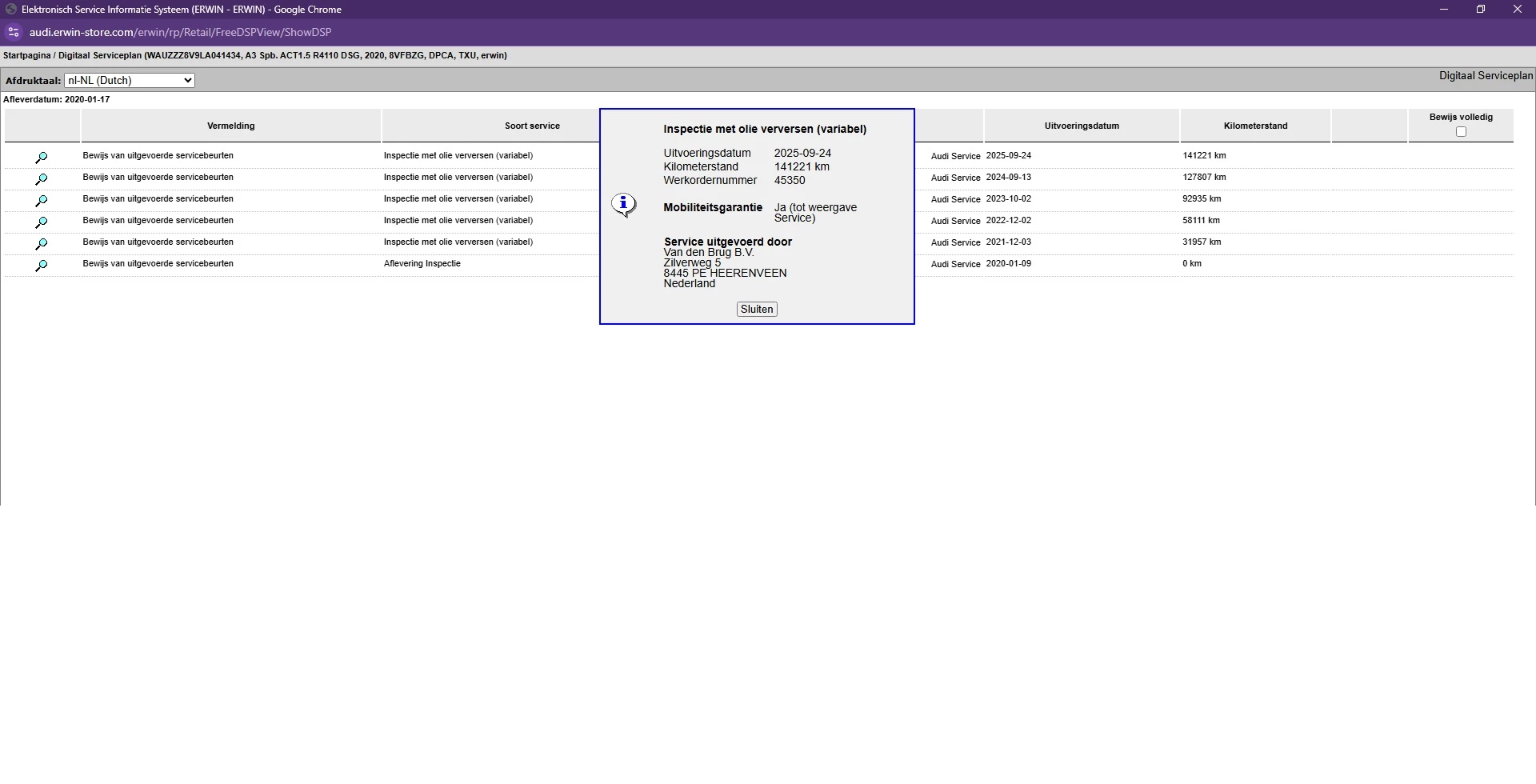
Task: Open site information icon in address bar
Action: tap(13, 33)
